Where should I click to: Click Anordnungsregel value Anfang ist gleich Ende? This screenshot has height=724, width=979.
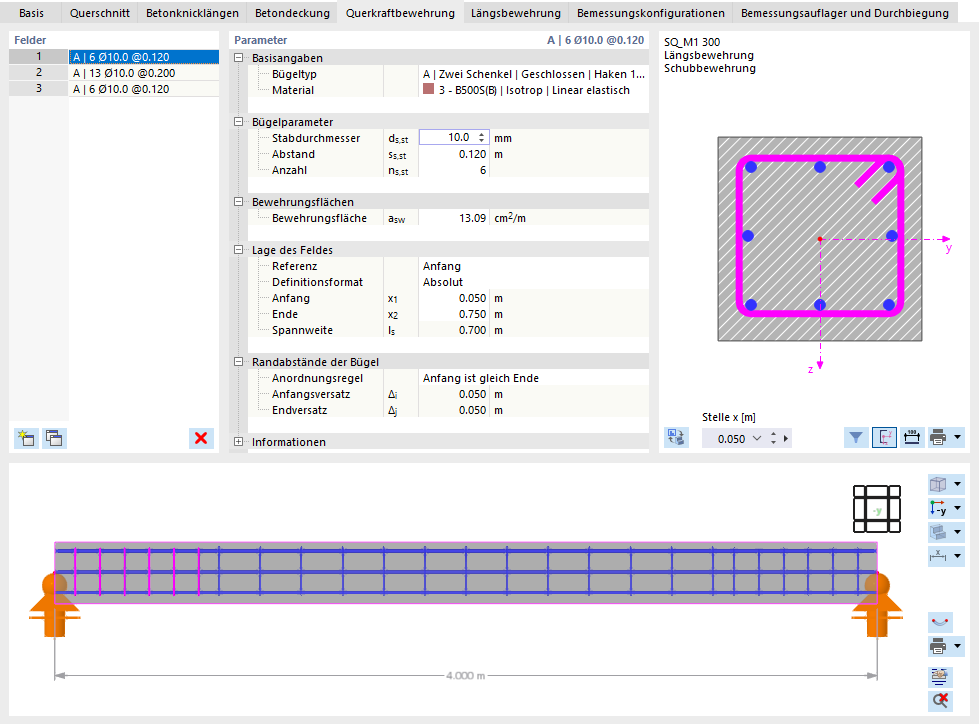[534, 378]
